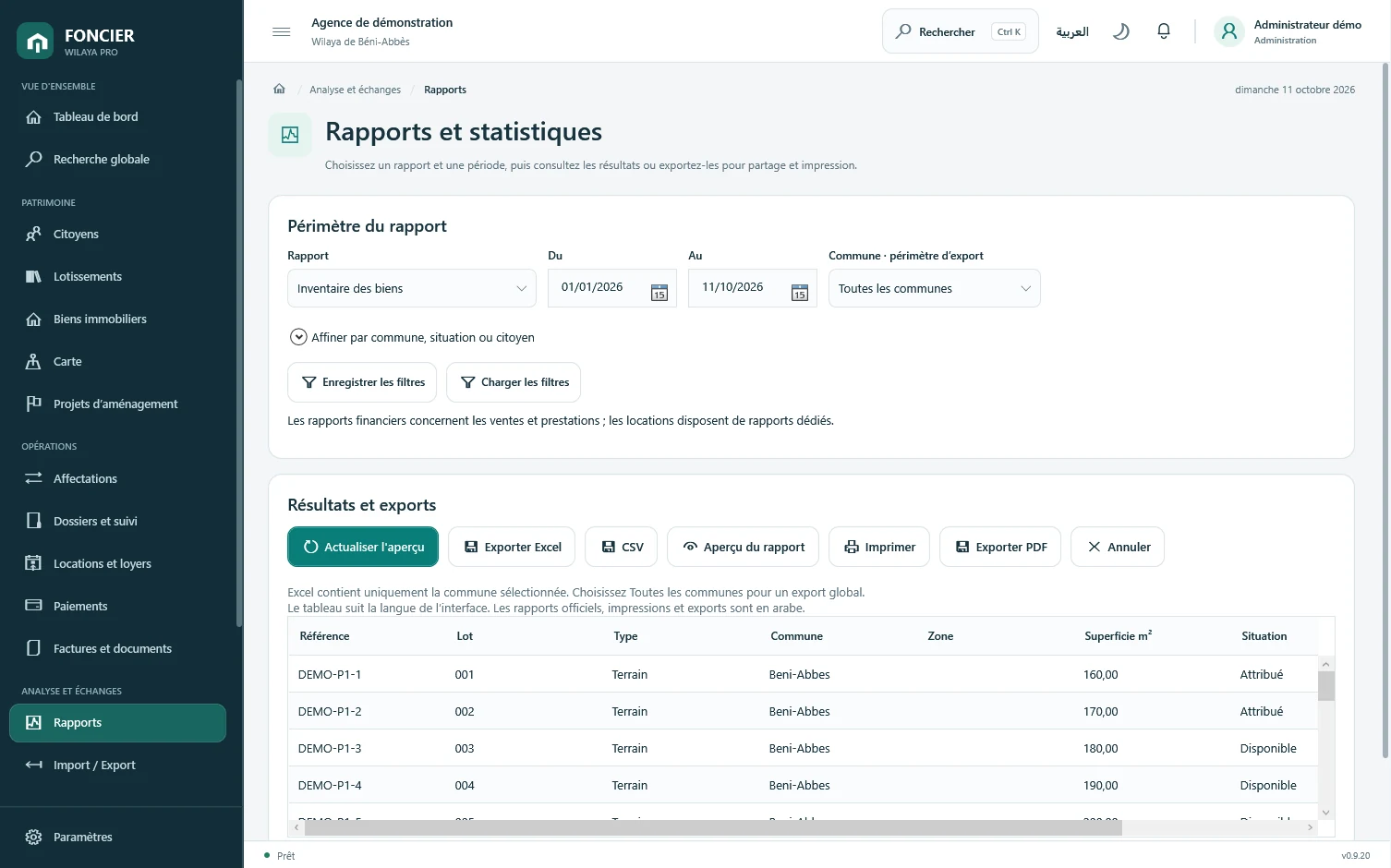Expand Affiner par commune, situation ou citoyen
The height and width of the screenshot is (868, 1391).
pos(412,338)
